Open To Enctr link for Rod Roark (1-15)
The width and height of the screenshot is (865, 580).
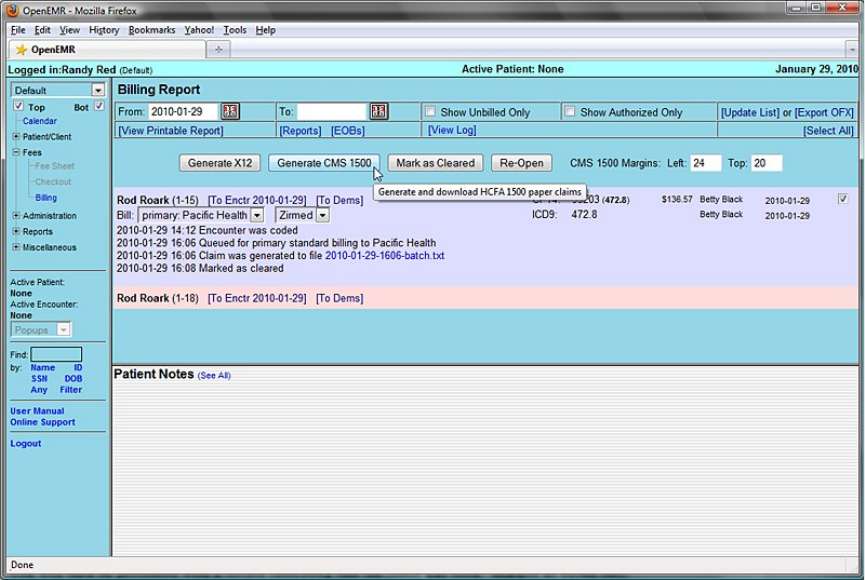click(x=257, y=200)
